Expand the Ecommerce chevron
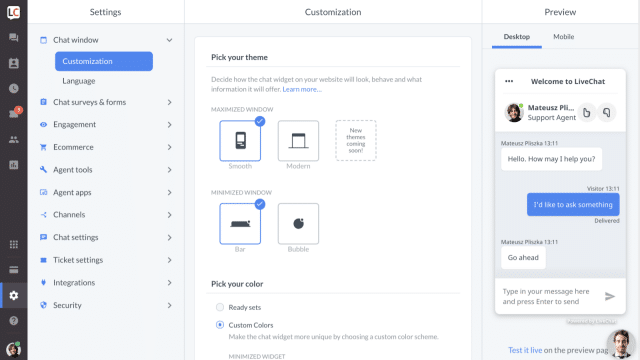 169,147
